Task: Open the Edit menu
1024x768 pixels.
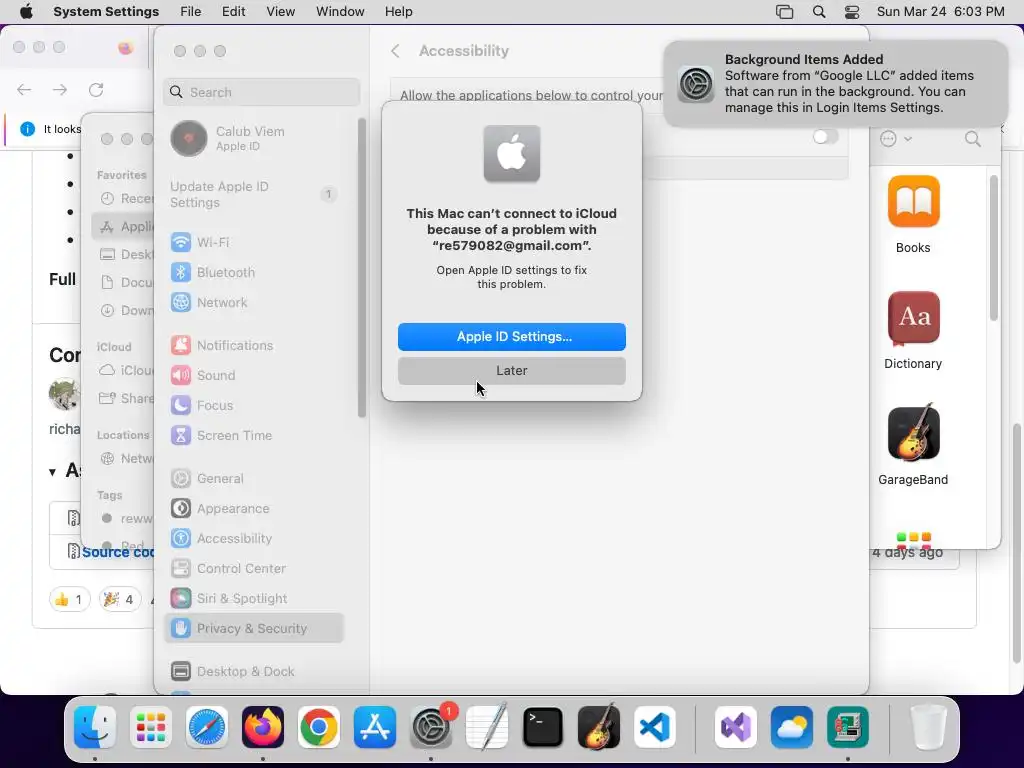Action: 234,12
